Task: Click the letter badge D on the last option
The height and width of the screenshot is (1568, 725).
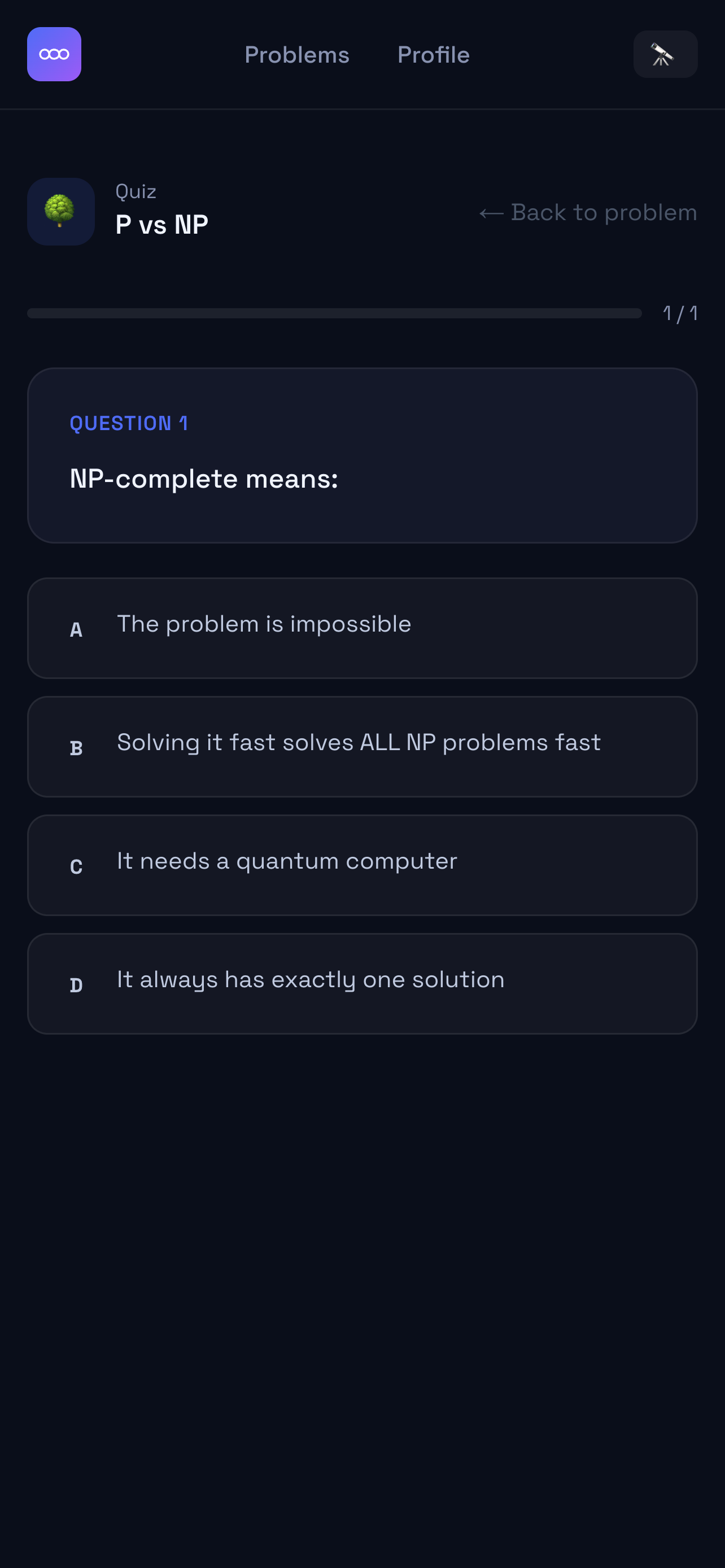Action: tap(76, 986)
